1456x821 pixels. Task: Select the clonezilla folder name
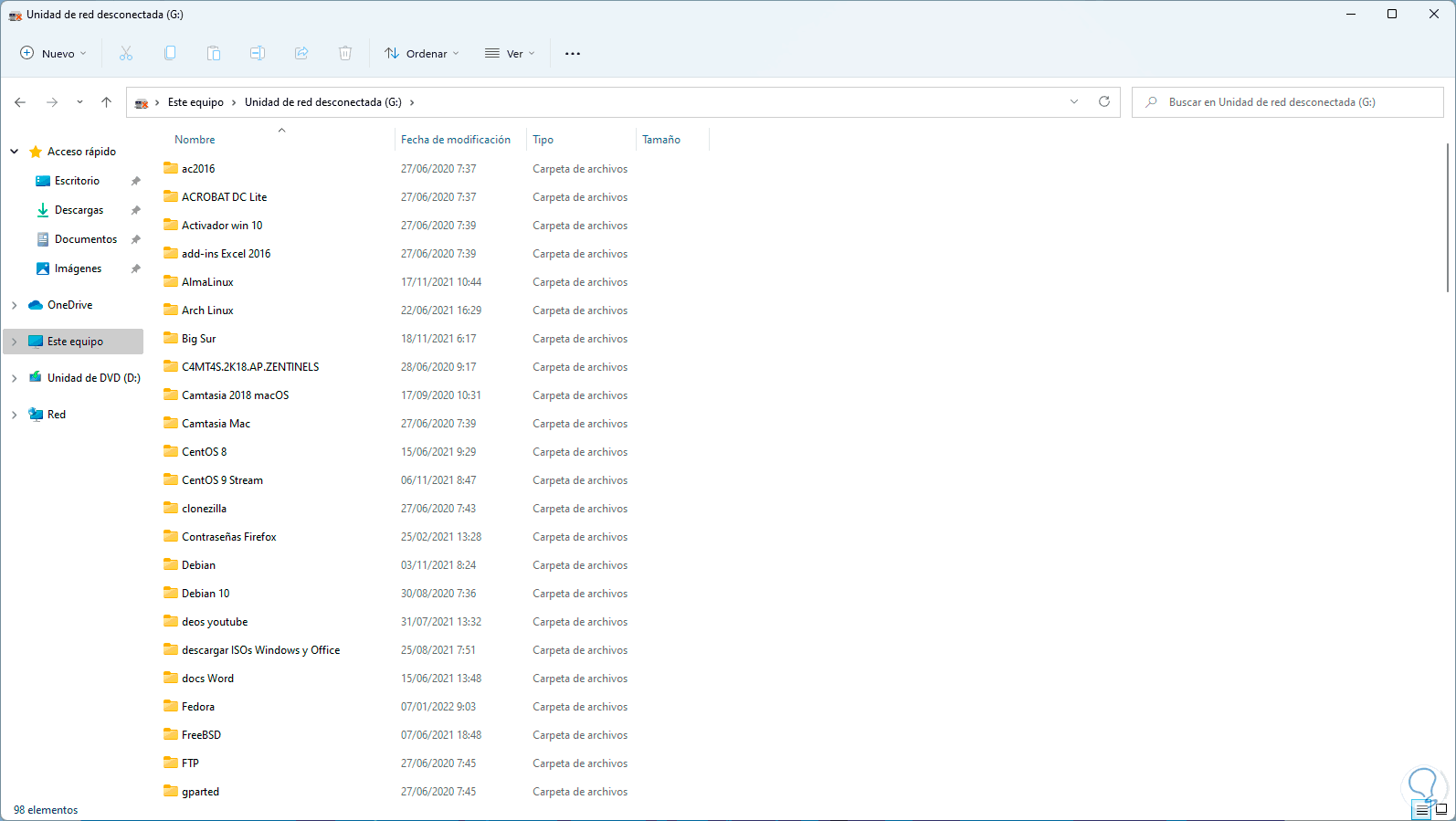[204, 509]
